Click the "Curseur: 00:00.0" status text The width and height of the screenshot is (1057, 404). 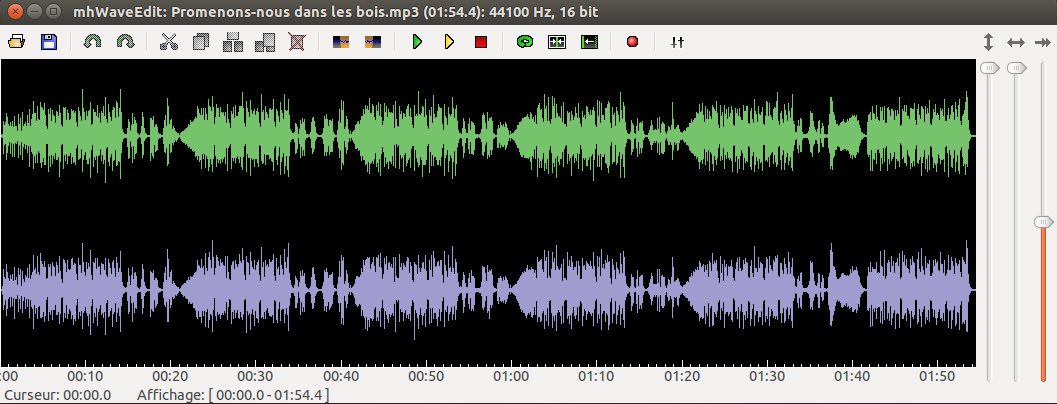point(58,395)
